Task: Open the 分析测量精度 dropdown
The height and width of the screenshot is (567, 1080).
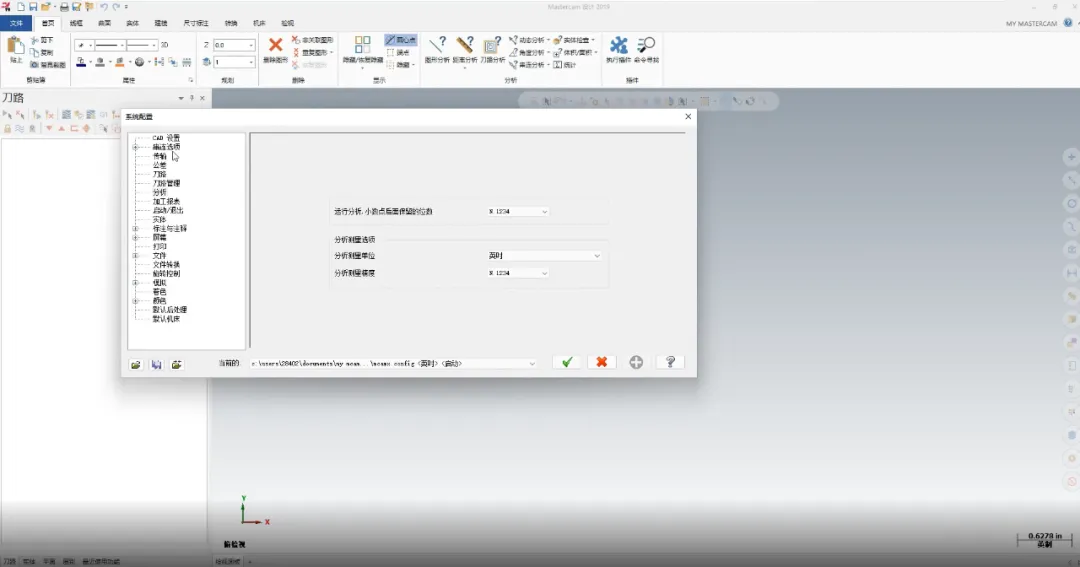Action: coord(518,273)
